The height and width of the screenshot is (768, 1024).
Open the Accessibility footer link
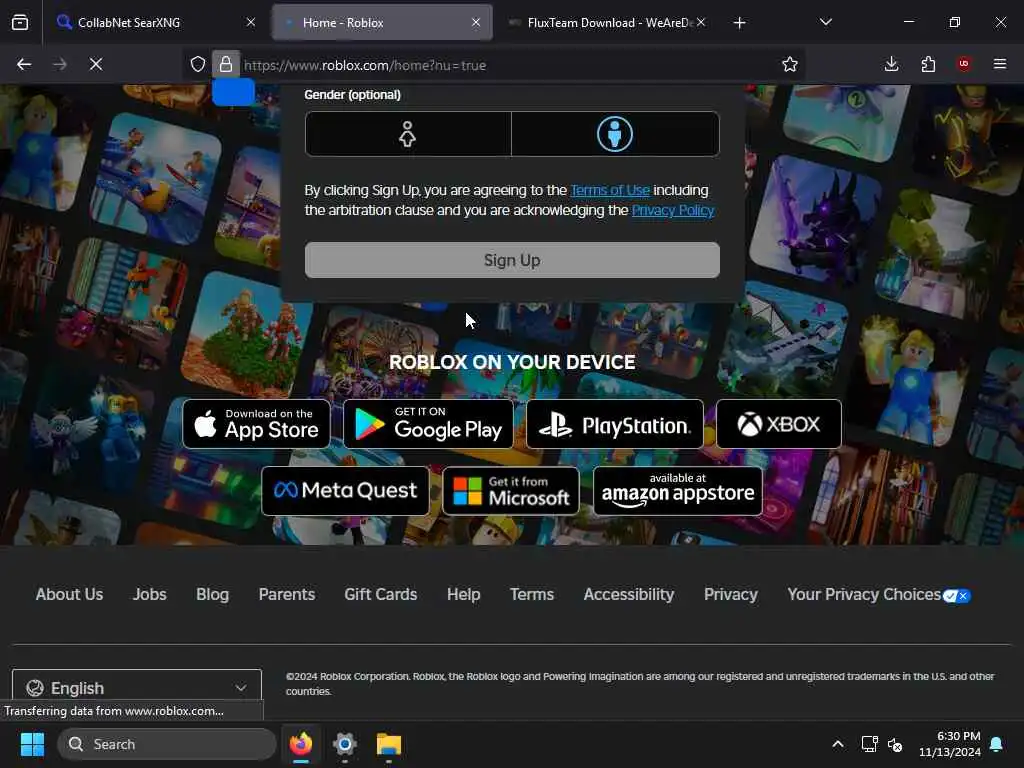629,594
